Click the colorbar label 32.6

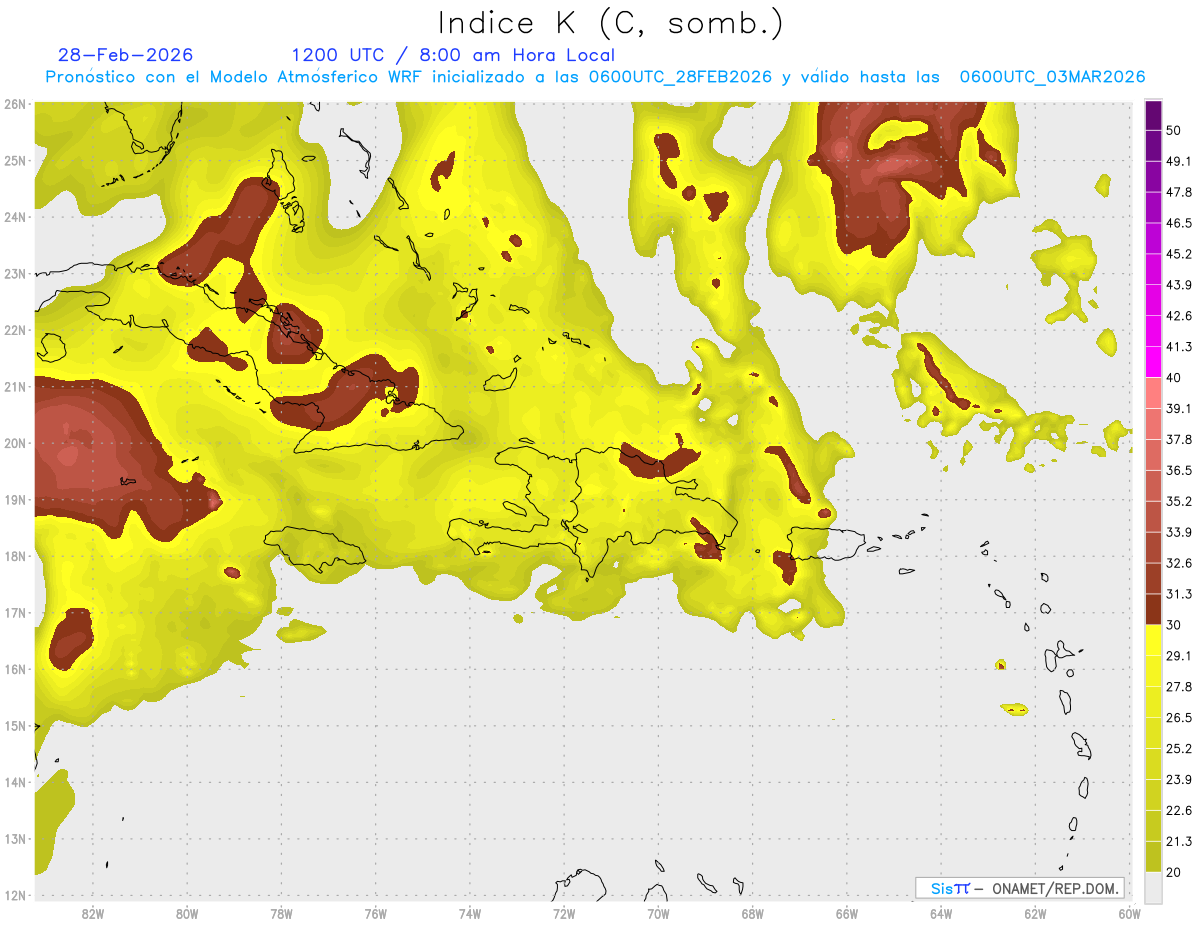pyautogui.click(x=1178, y=563)
